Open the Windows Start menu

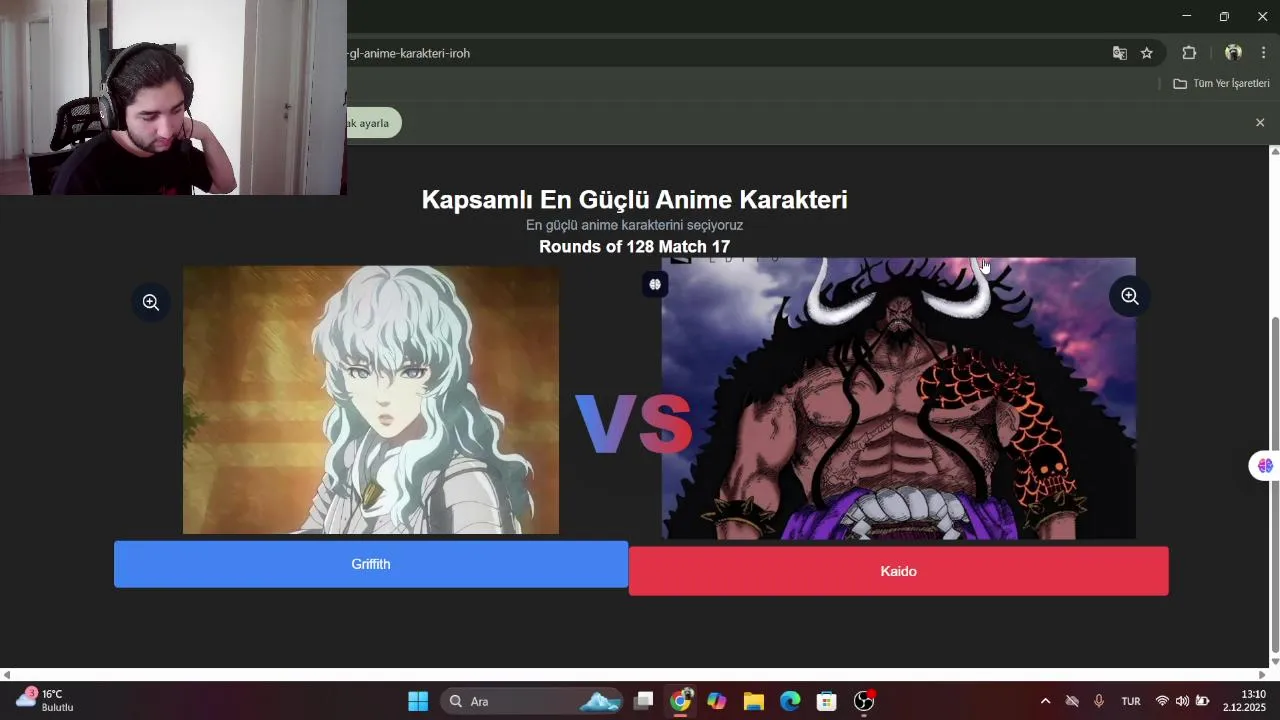[x=418, y=701]
